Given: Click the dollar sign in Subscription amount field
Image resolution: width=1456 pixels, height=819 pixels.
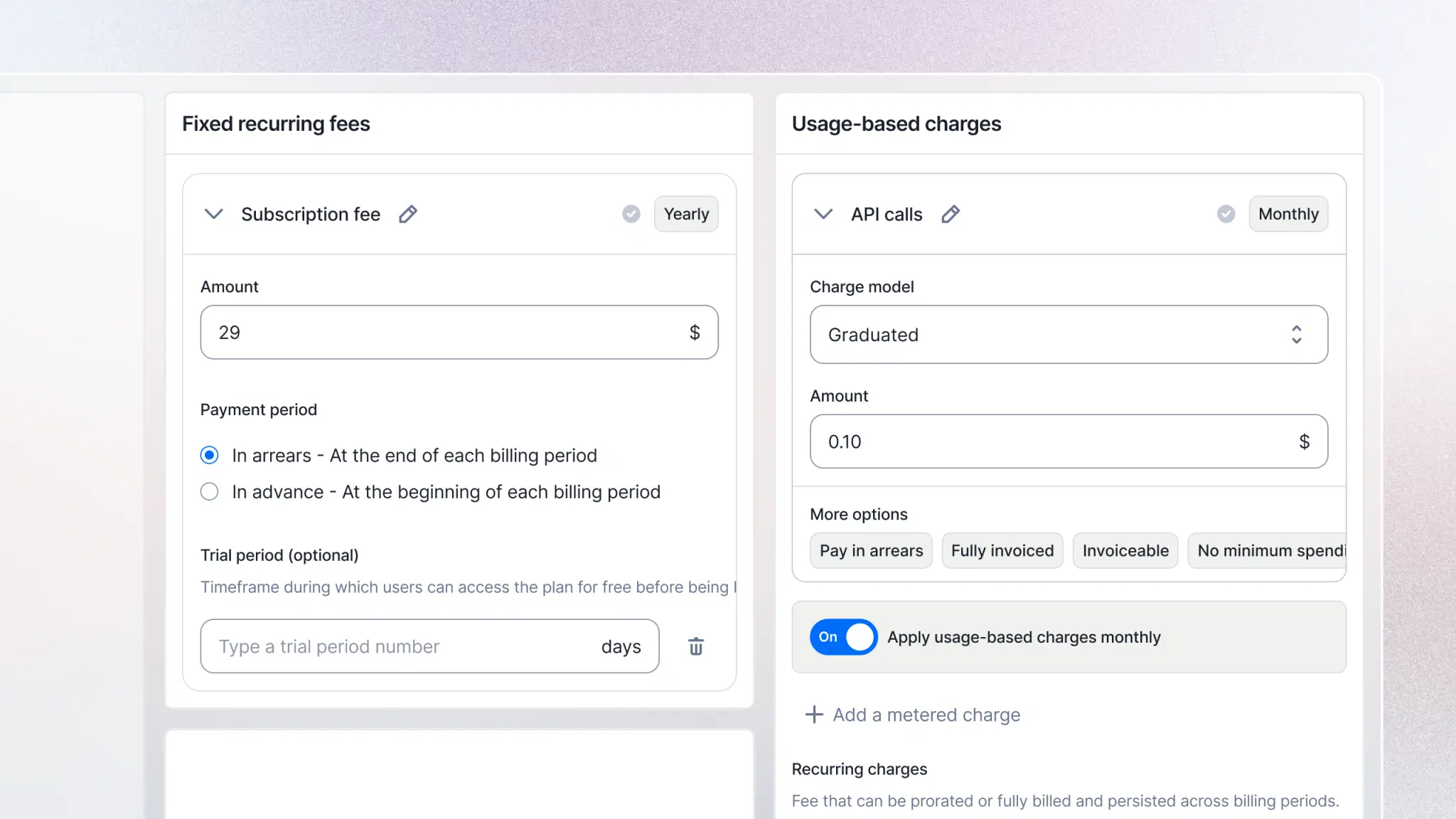Looking at the screenshot, I should point(695,333).
